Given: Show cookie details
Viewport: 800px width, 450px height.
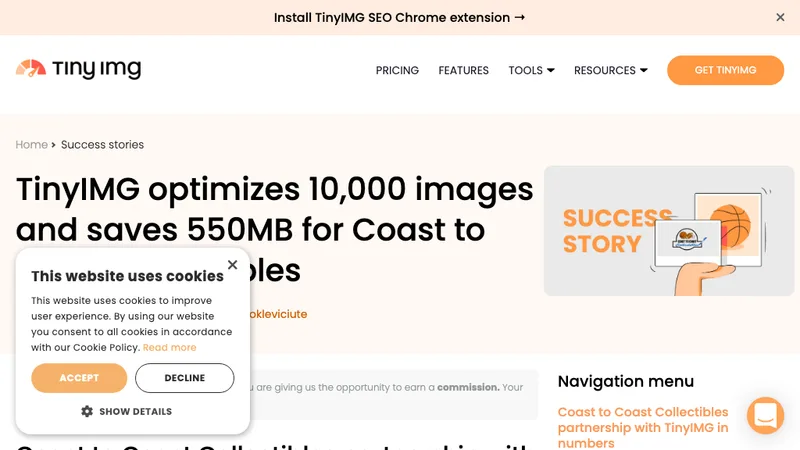Looking at the screenshot, I should (127, 411).
